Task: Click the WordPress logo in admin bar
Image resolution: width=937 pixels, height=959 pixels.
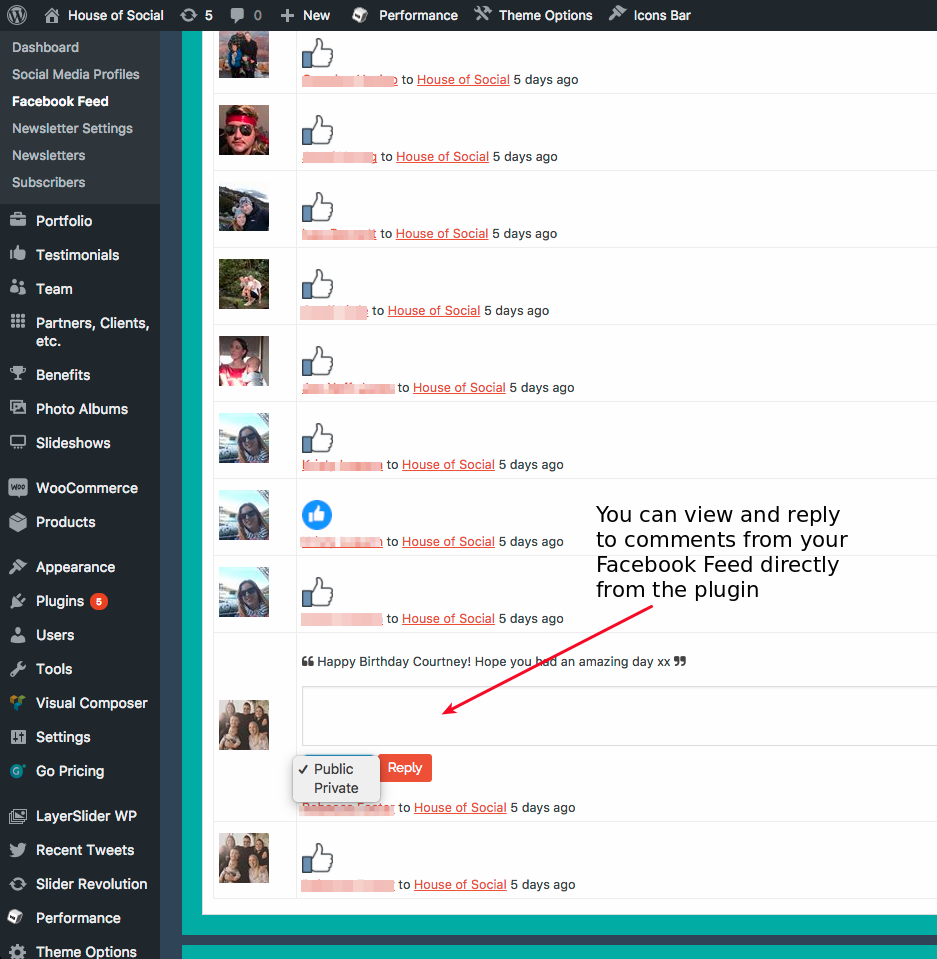Action: pos(17,15)
